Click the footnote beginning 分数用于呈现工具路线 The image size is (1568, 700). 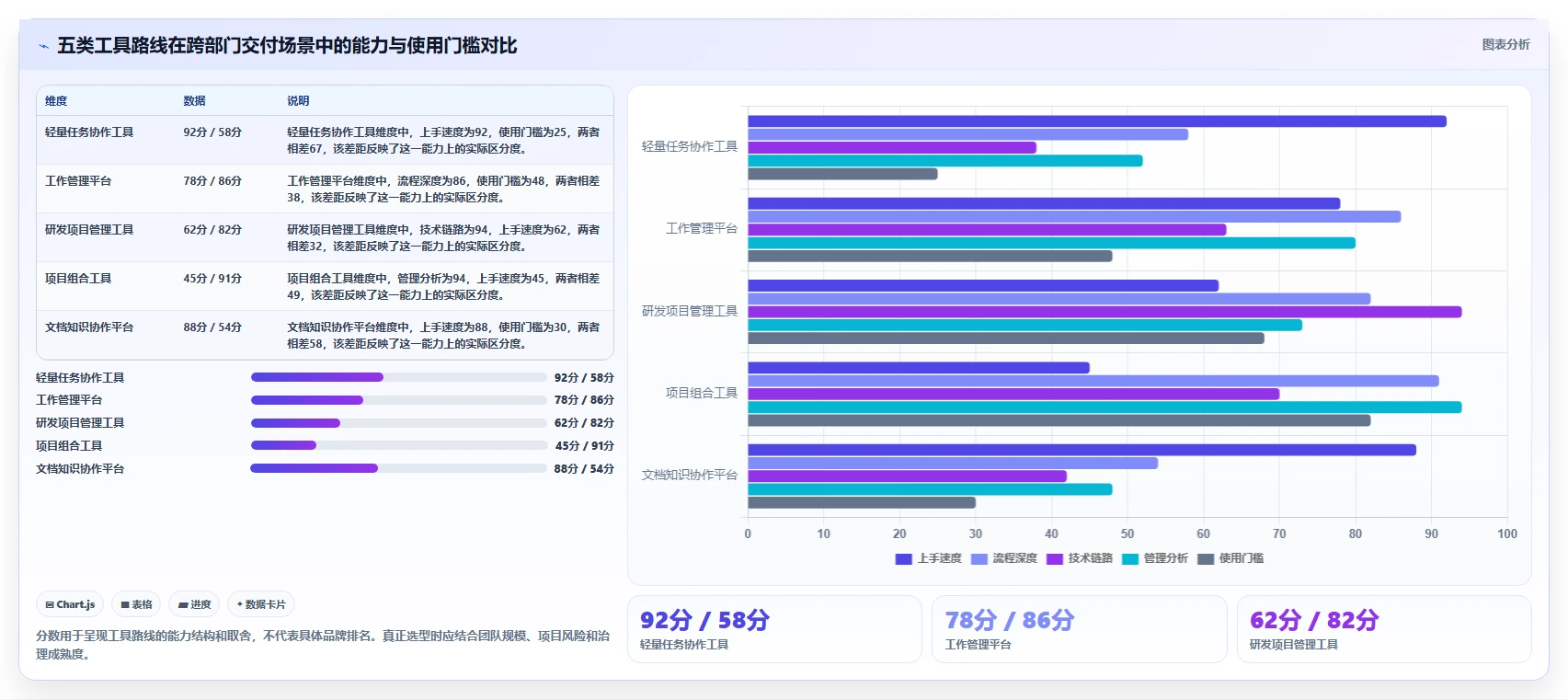(x=323, y=645)
